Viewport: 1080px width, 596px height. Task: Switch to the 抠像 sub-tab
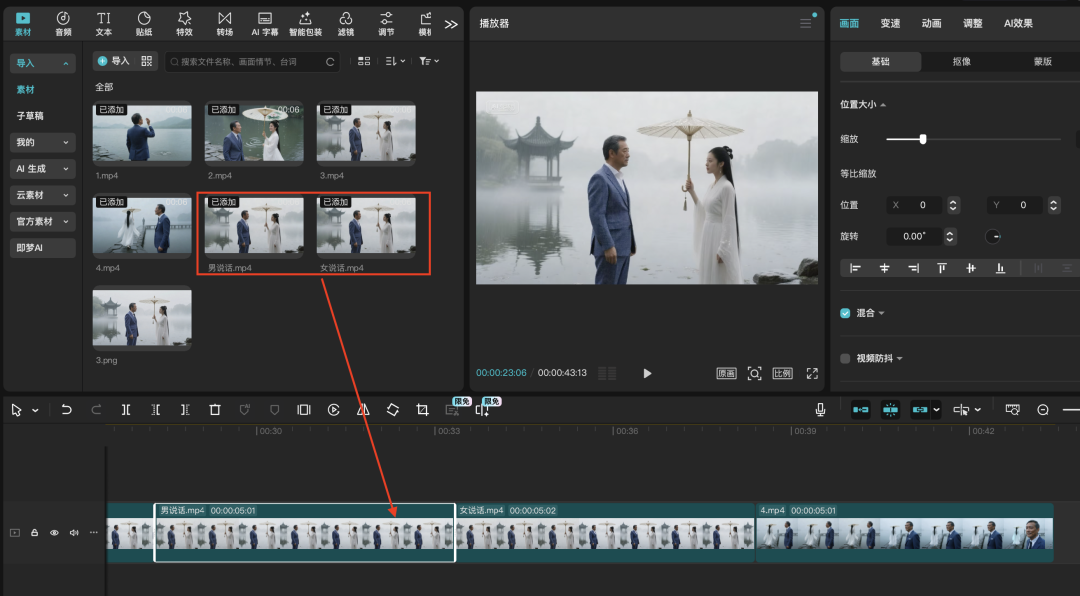(961, 62)
